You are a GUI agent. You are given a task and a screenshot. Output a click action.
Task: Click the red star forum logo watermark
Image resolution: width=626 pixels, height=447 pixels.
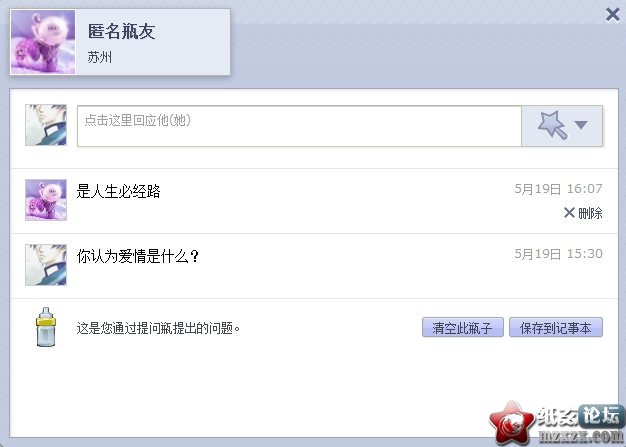tap(513, 423)
